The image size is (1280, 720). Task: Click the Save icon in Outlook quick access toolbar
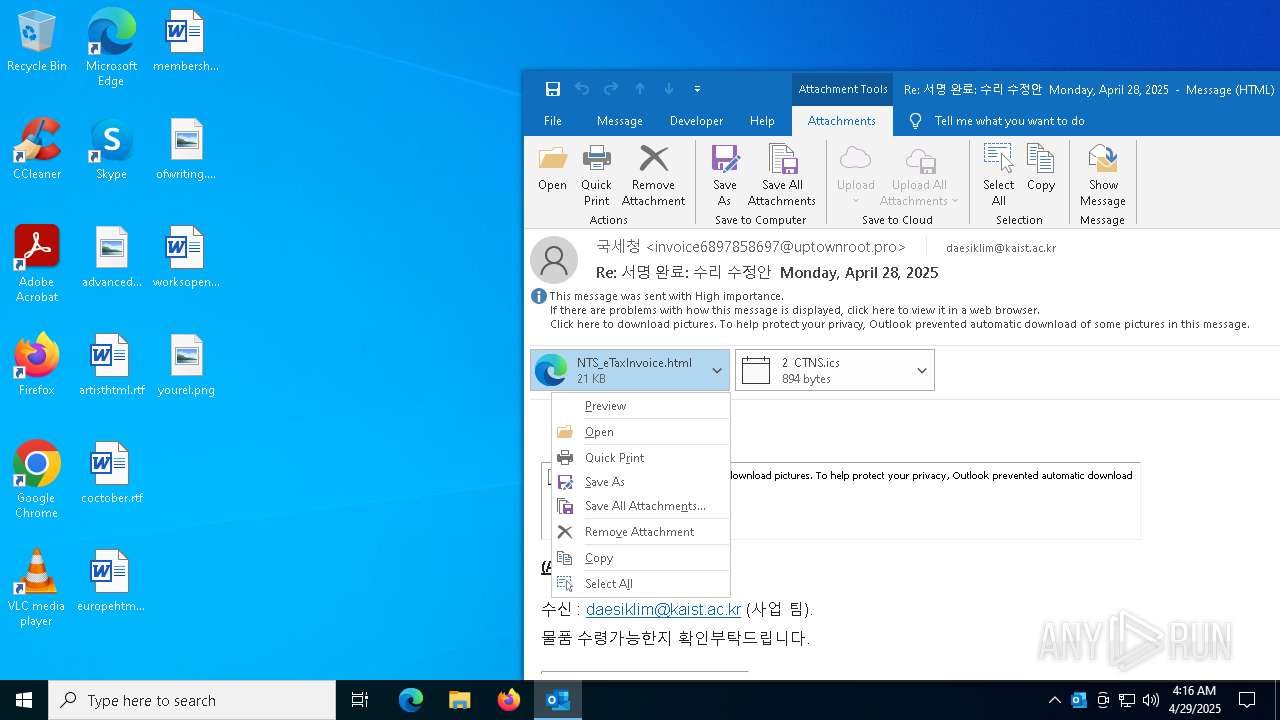(552, 89)
